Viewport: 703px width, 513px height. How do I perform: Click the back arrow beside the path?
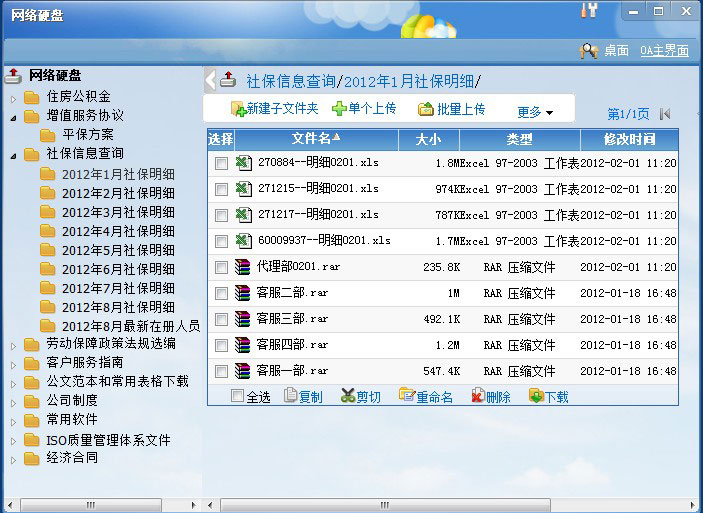[x=210, y=81]
